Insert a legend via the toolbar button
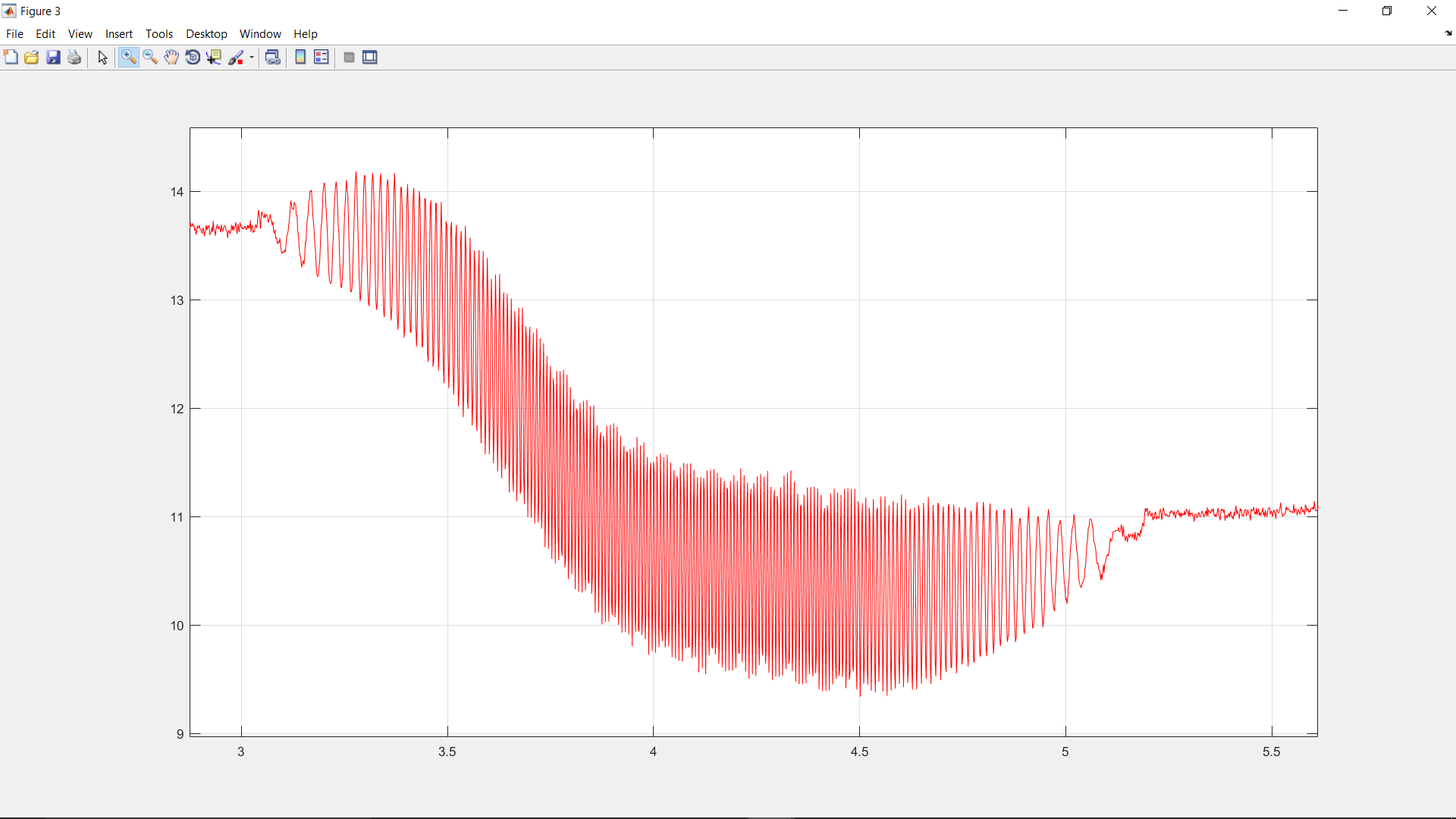This screenshot has height=819, width=1456. click(x=322, y=58)
